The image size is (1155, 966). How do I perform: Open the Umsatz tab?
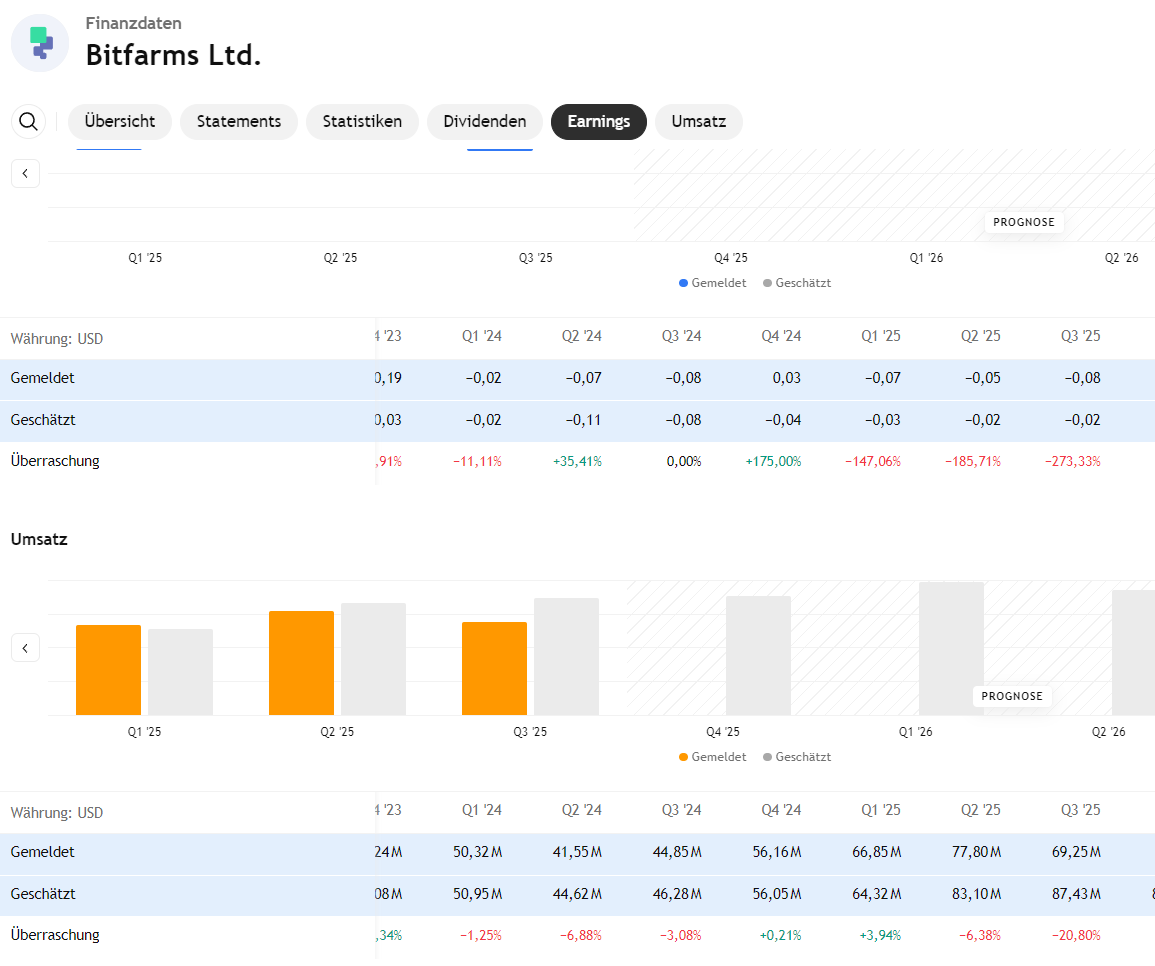(x=699, y=122)
